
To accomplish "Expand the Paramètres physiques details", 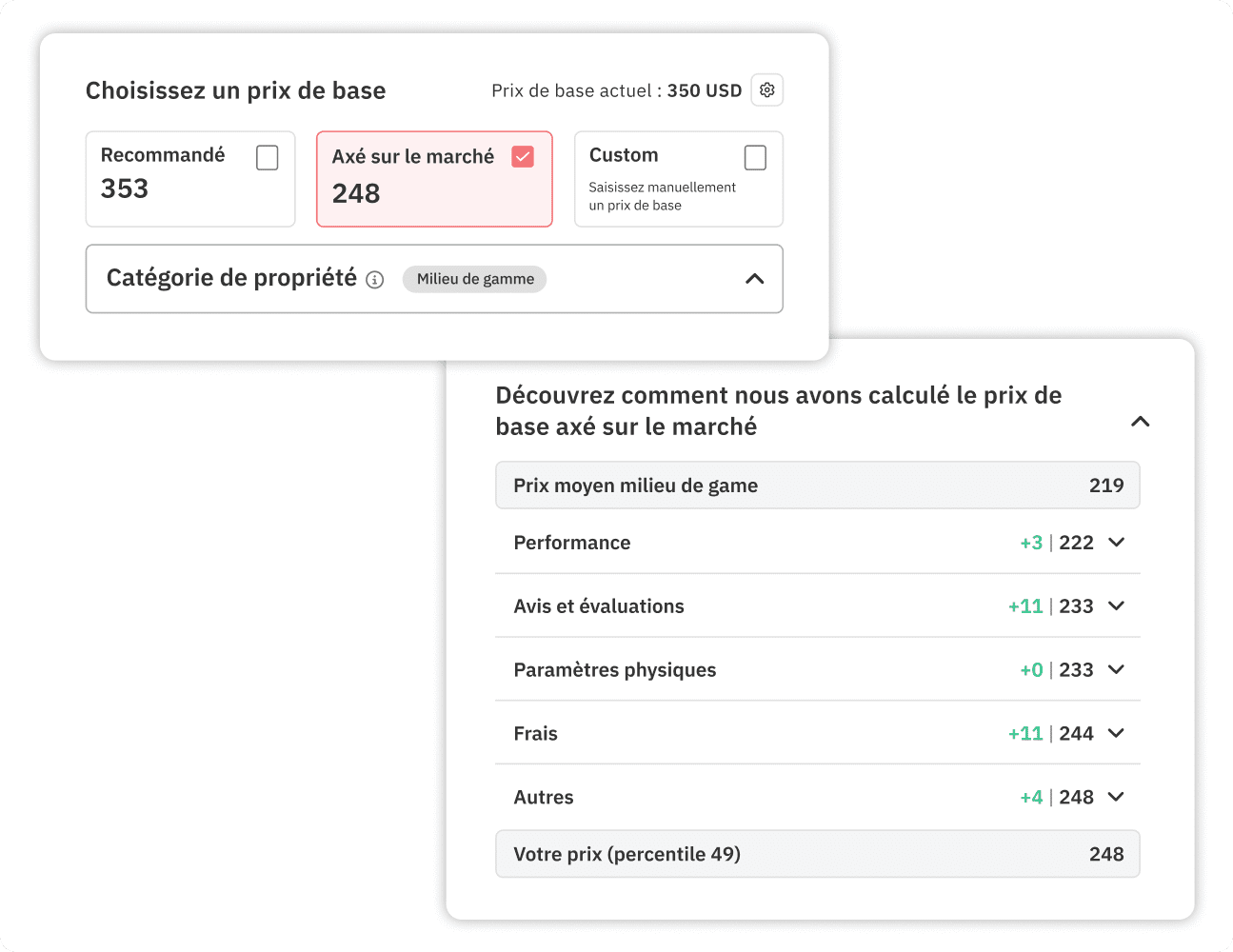I will [x=1117, y=669].
